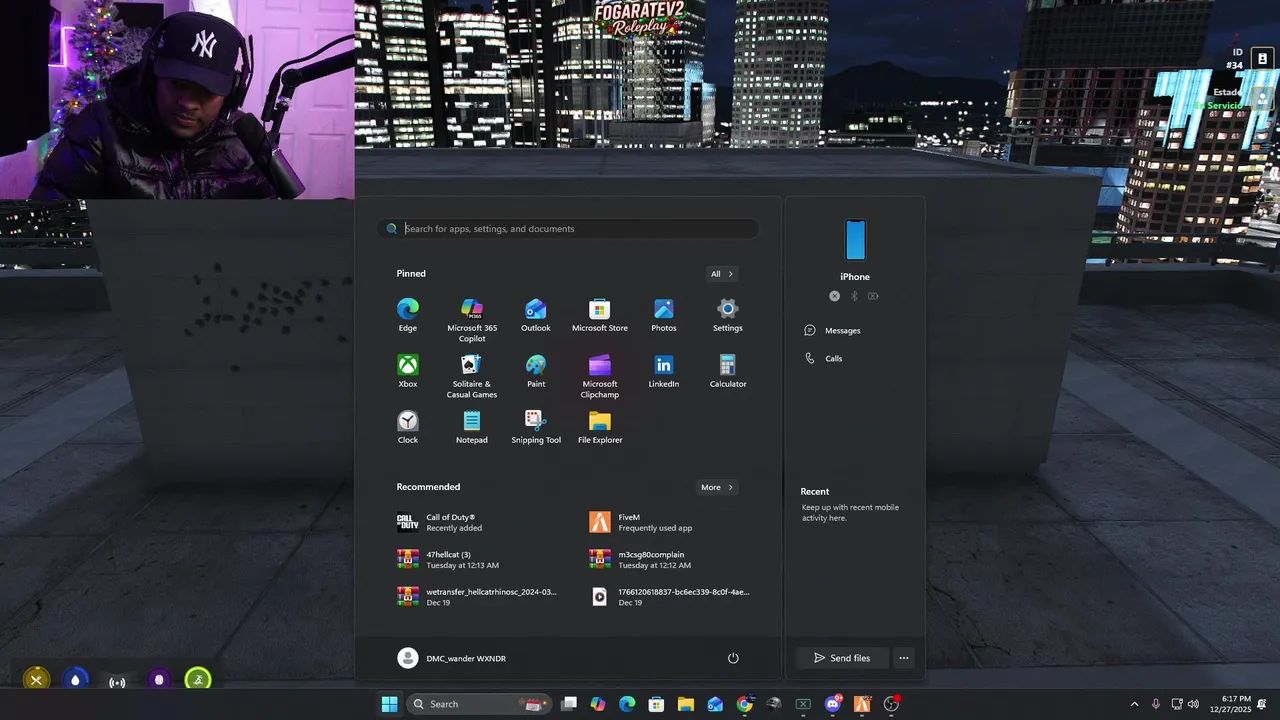This screenshot has height=720, width=1280.
Task: Open File Explorer from pinned apps
Action: point(600,427)
